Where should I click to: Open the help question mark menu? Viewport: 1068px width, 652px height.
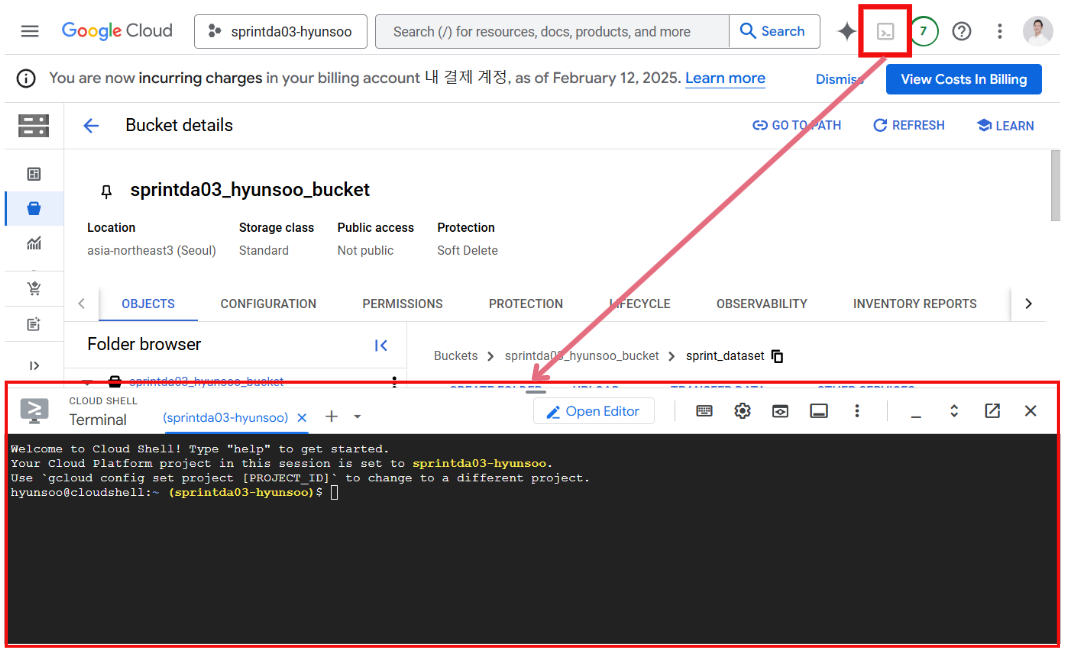[962, 31]
